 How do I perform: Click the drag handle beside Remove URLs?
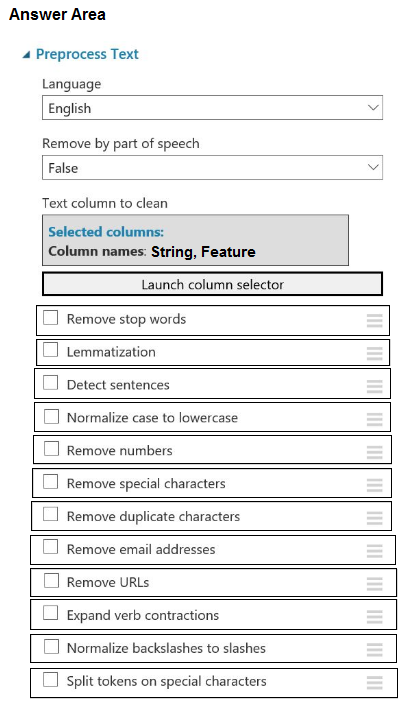pos(374,584)
